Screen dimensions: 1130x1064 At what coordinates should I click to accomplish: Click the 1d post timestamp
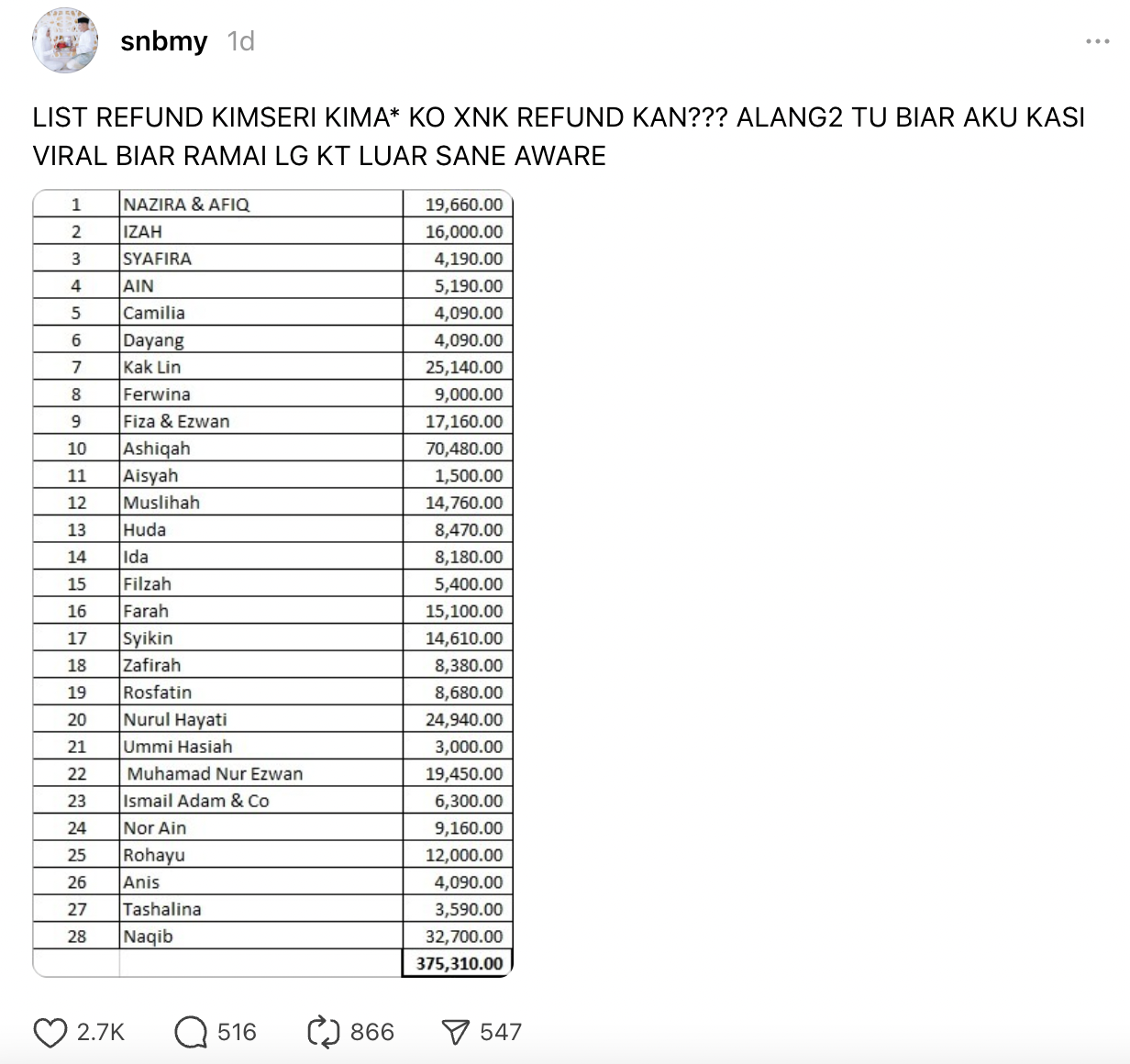point(241,41)
